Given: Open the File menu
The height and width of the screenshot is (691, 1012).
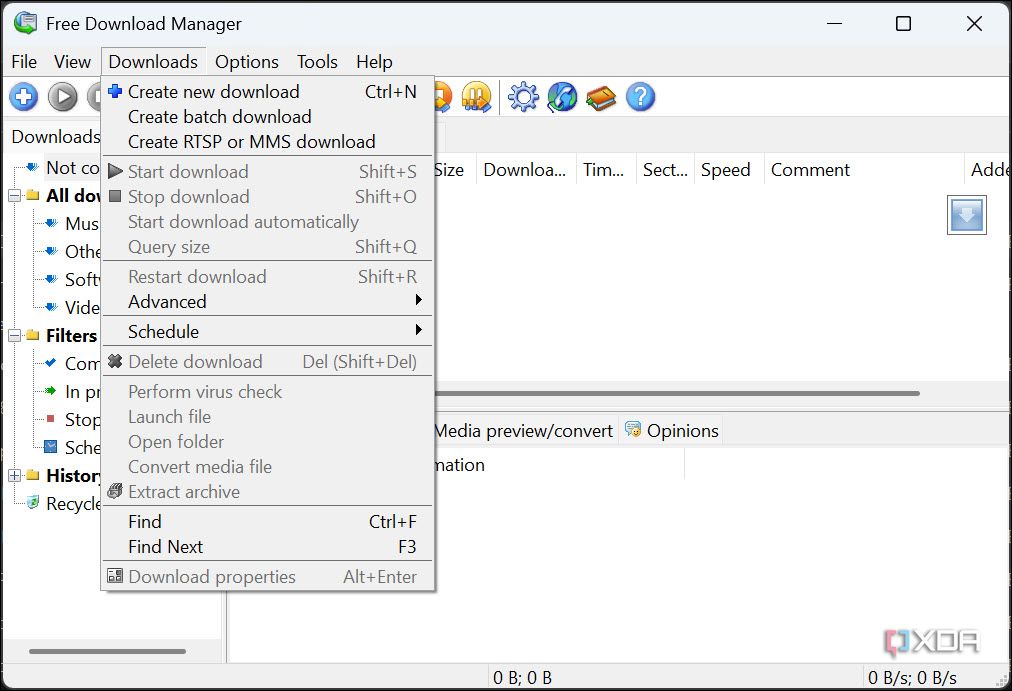Looking at the screenshot, I should coord(24,62).
